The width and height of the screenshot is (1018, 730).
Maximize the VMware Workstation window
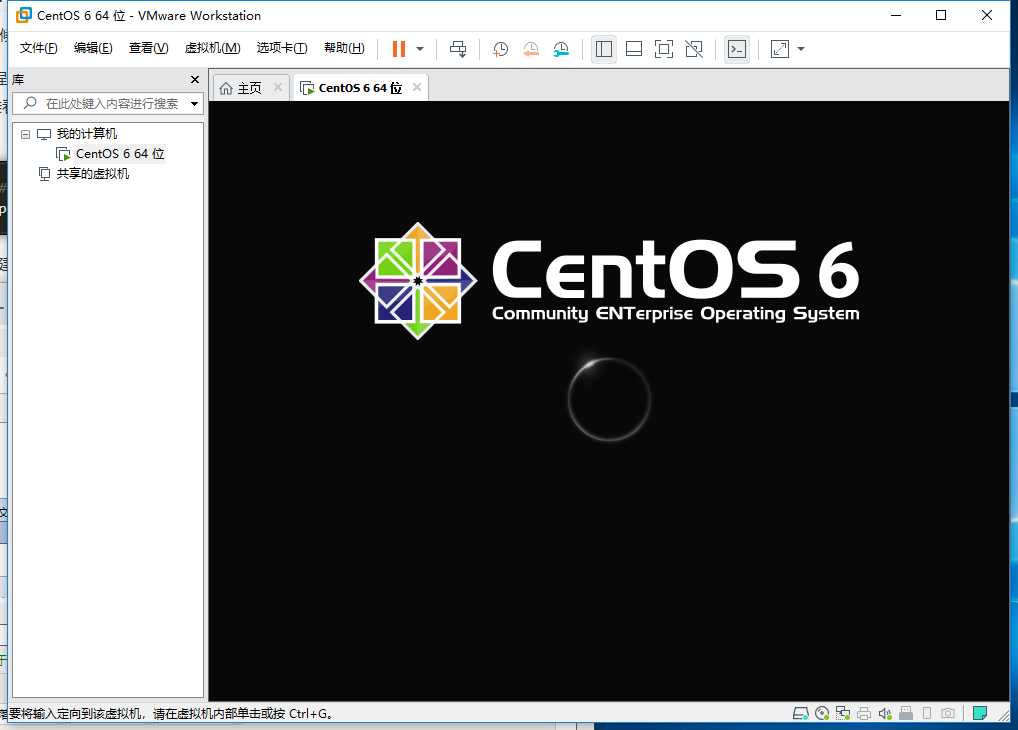click(x=941, y=15)
